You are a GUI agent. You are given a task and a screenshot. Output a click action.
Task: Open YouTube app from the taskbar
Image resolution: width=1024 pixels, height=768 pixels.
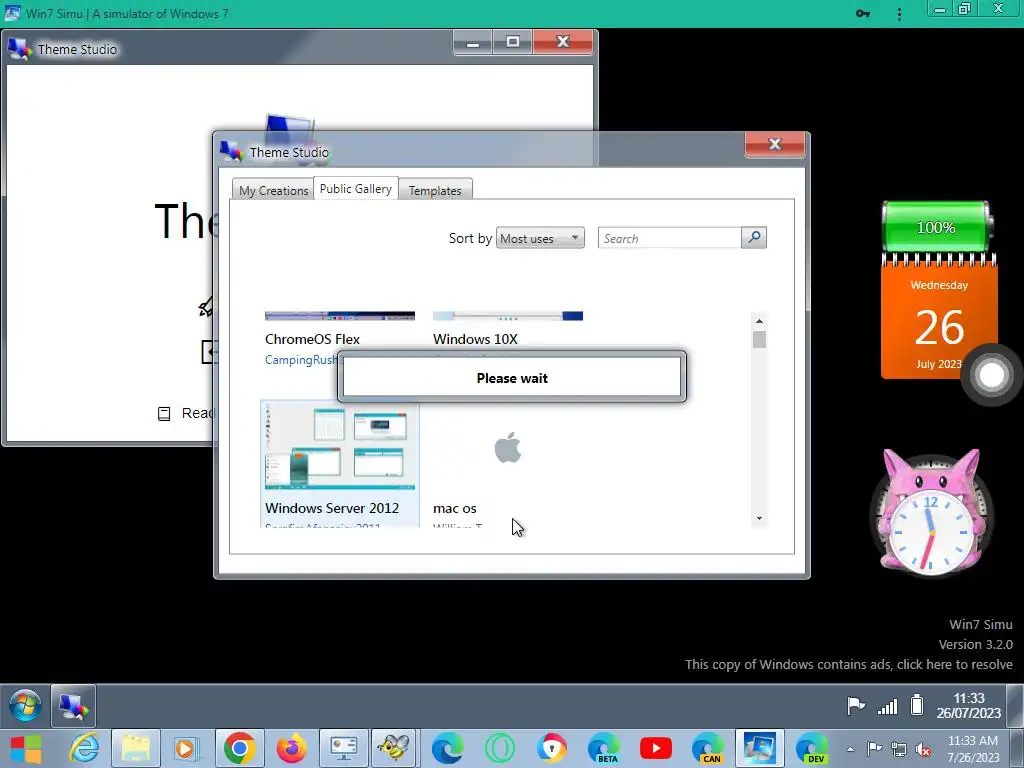pos(656,748)
